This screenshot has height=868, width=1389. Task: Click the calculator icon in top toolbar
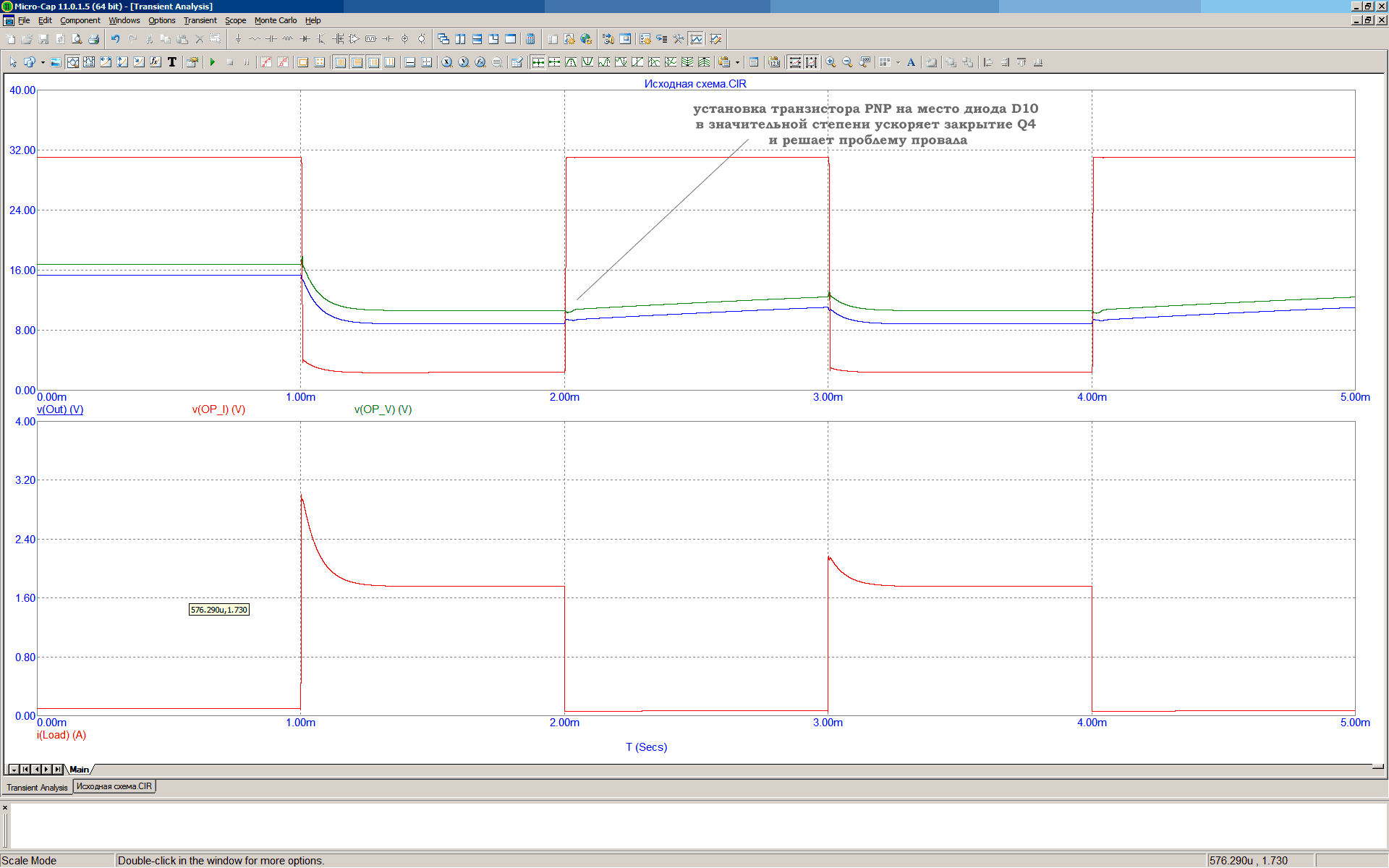coord(530,40)
